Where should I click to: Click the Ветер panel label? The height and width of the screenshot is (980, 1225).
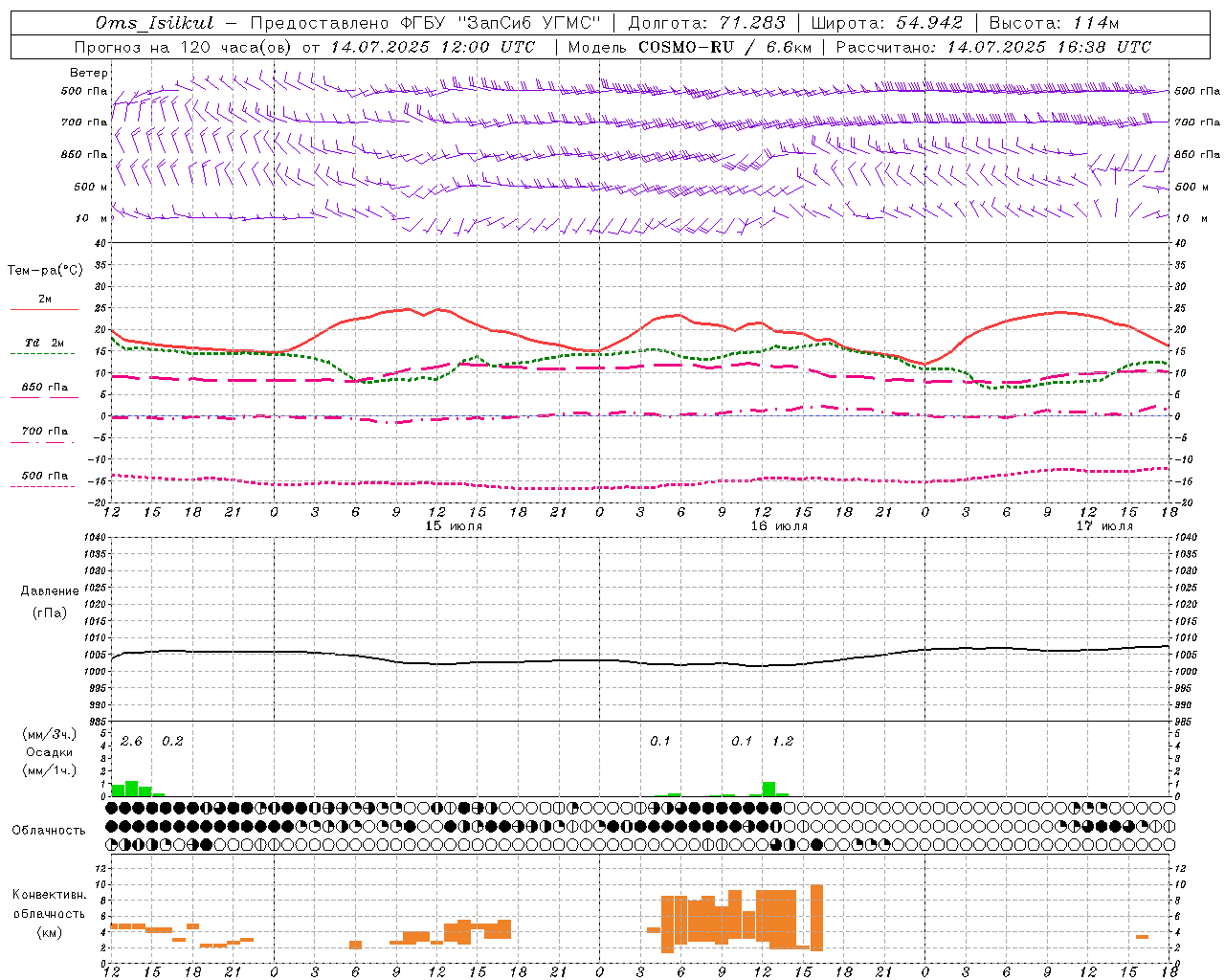[88, 73]
